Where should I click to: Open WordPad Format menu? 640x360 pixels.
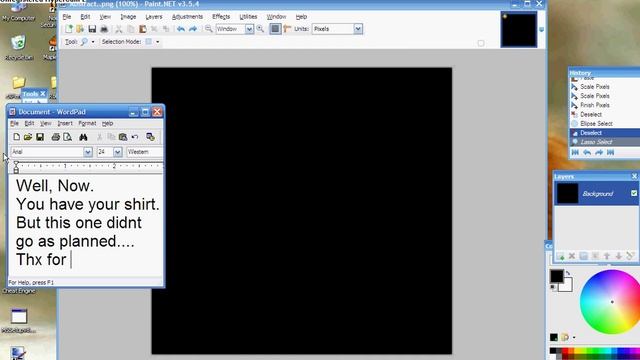(87, 123)
